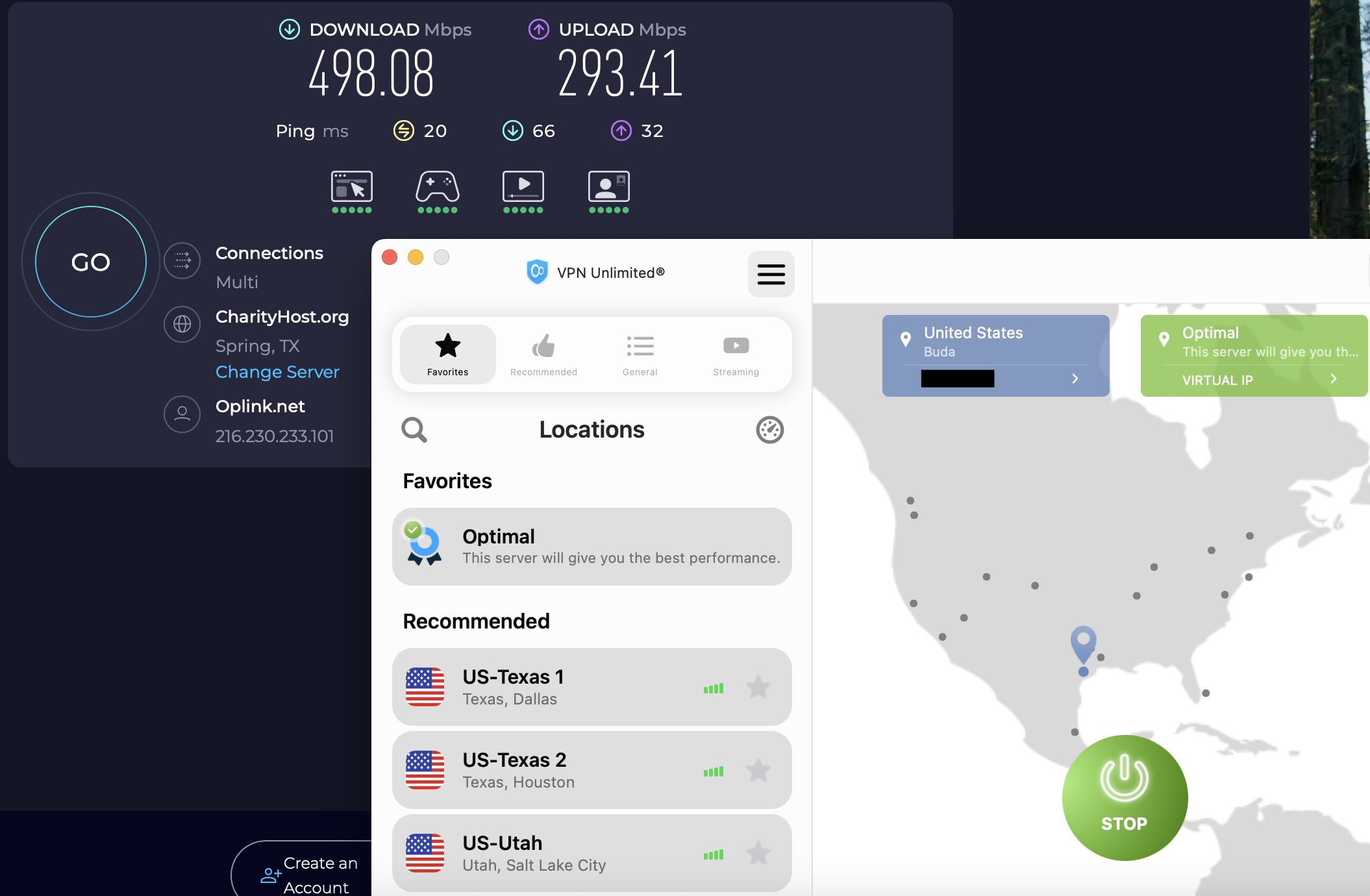Click the GO button in Speedtest
This screenshot has height=896, width=1370.
(91, 262)
